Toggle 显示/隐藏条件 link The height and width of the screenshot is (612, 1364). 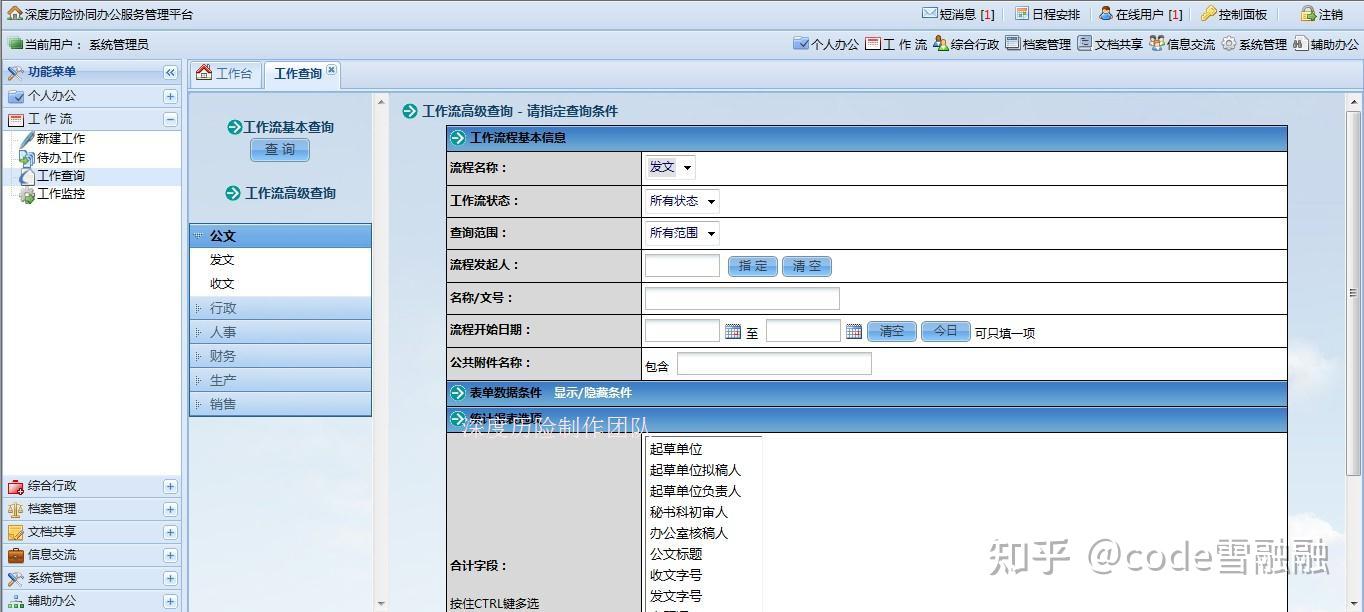click(593, 393)
